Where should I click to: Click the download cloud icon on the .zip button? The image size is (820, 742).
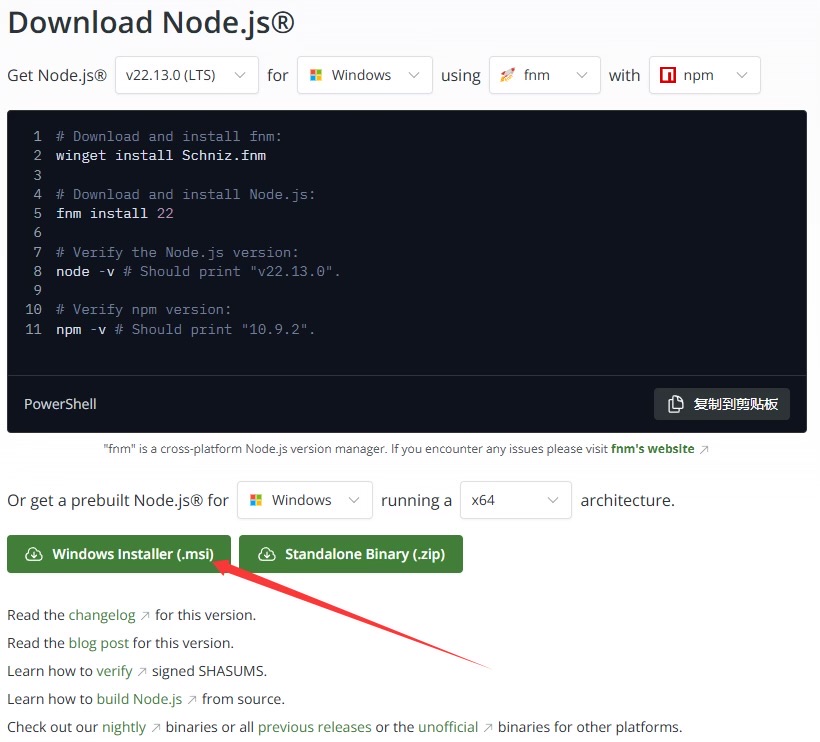coord(267,554)
